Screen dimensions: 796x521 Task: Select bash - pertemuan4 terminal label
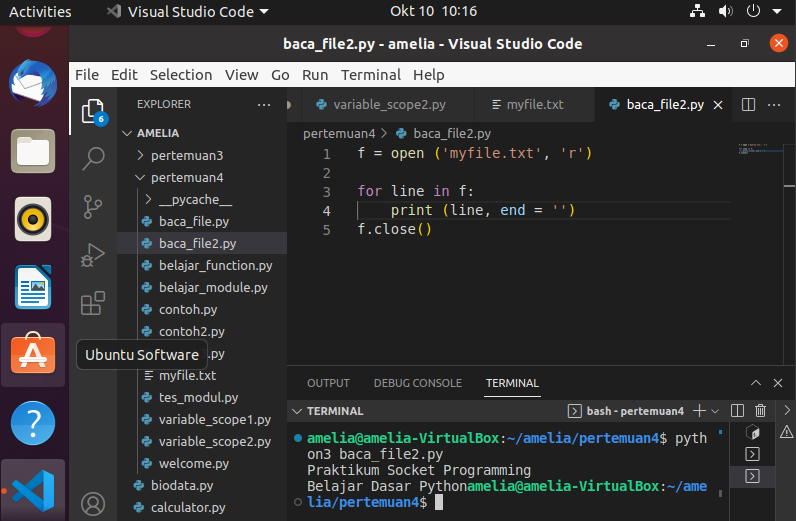[635, 411]
